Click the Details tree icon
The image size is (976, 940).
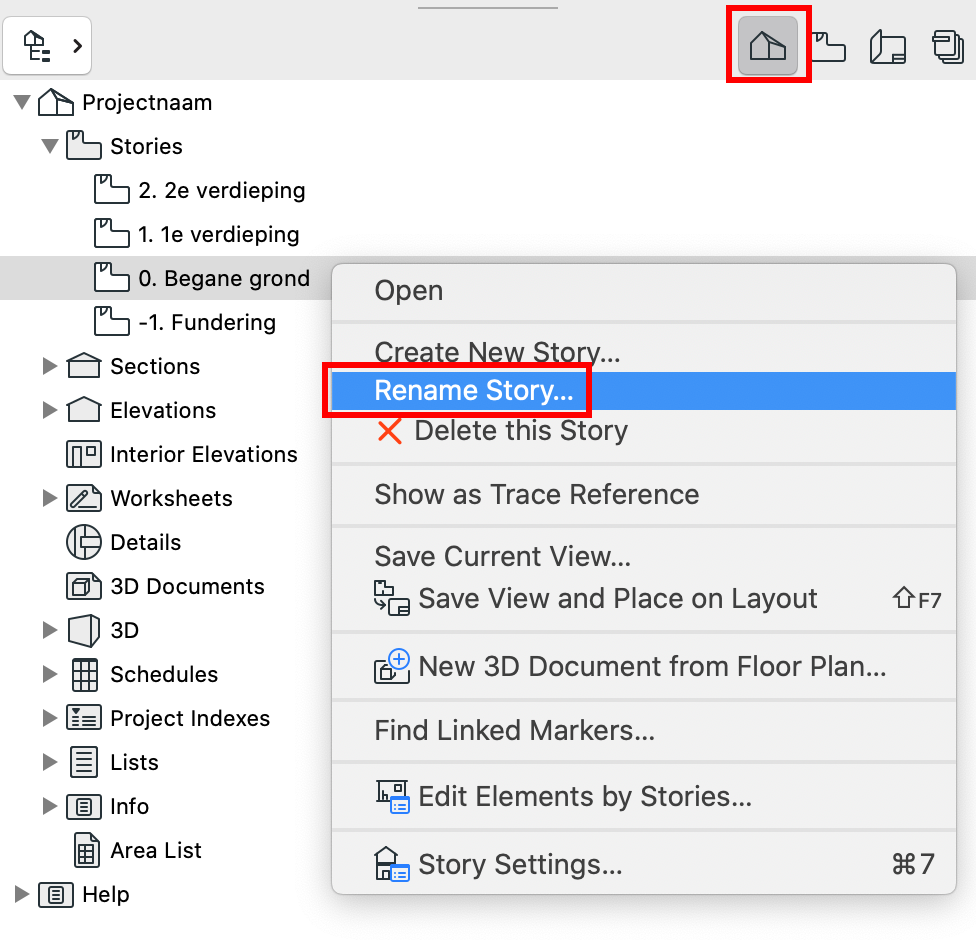coord(83,542)
